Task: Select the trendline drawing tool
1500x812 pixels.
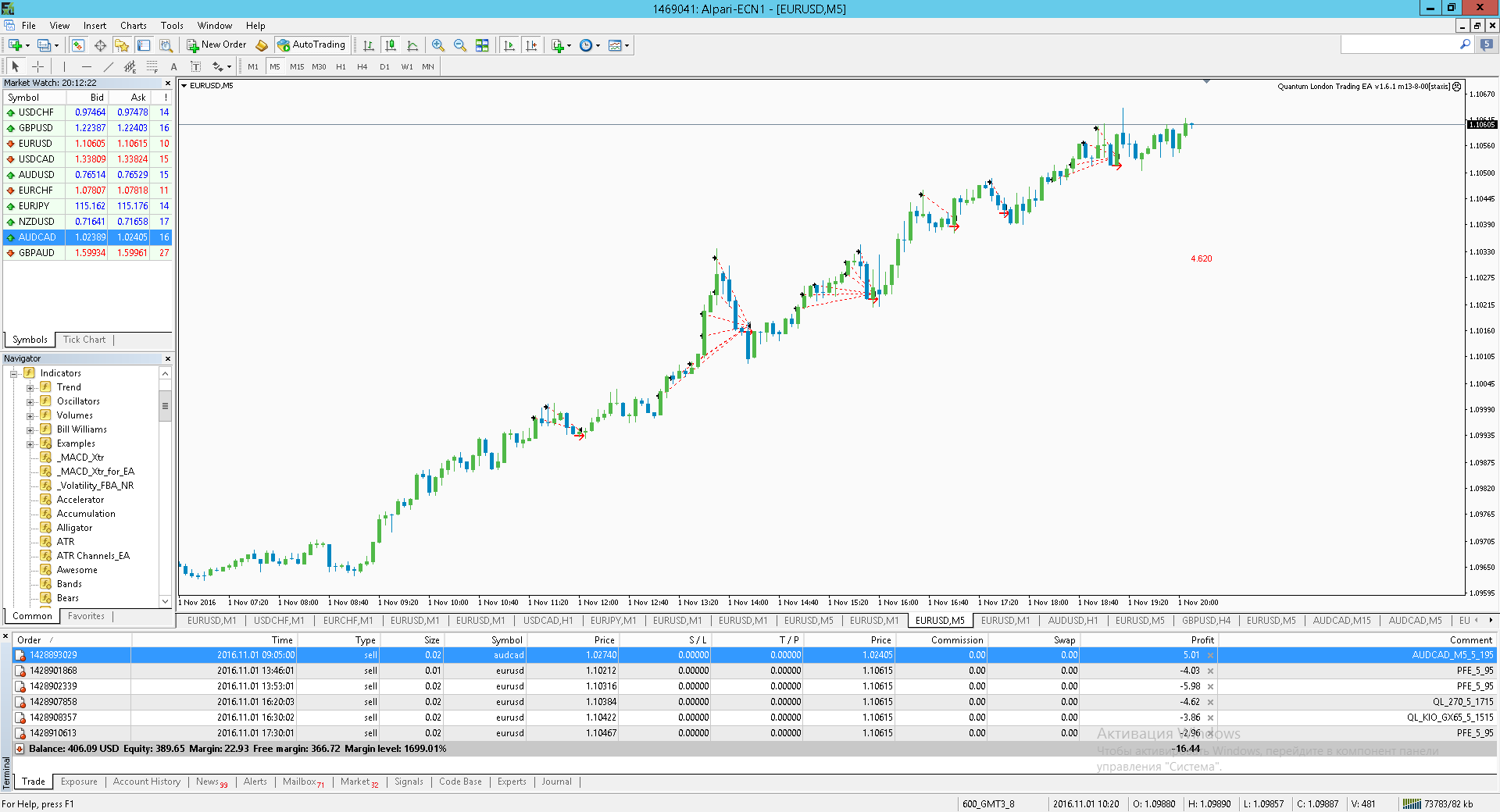Action: point(109,66)
